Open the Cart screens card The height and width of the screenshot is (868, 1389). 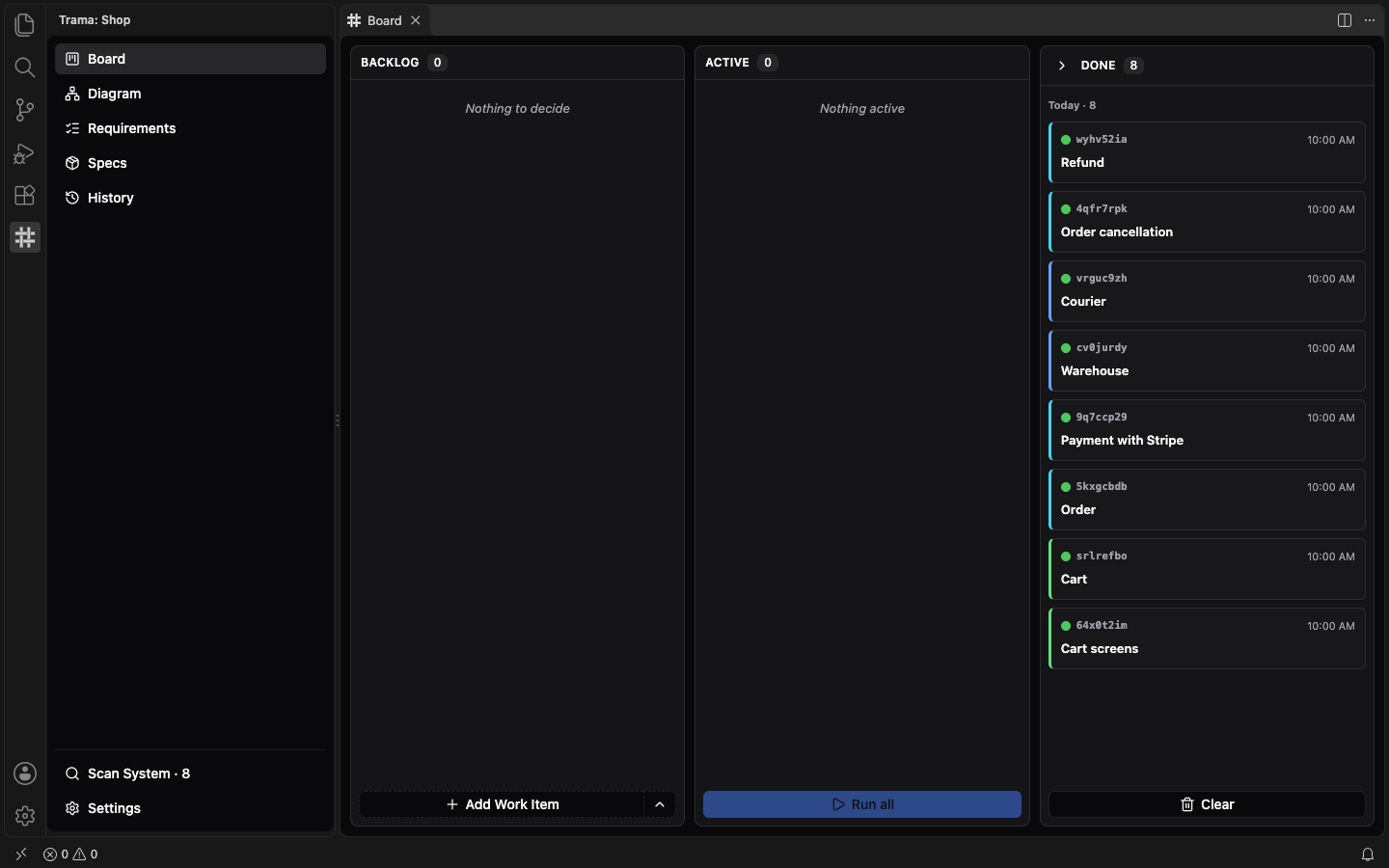tap(1207, 638)
